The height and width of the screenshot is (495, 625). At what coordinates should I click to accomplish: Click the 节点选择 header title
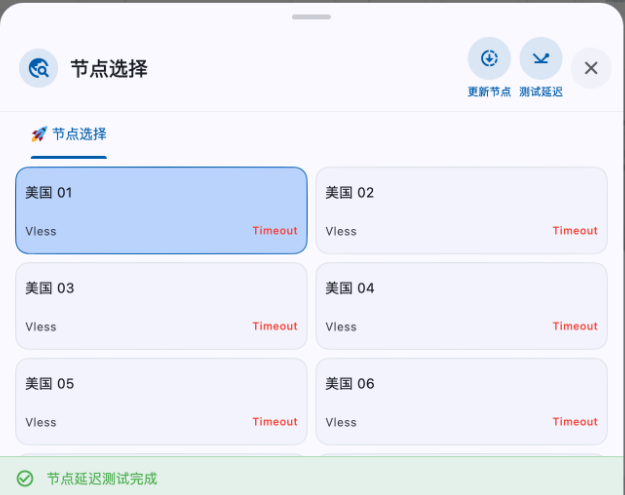click(109, 69)
